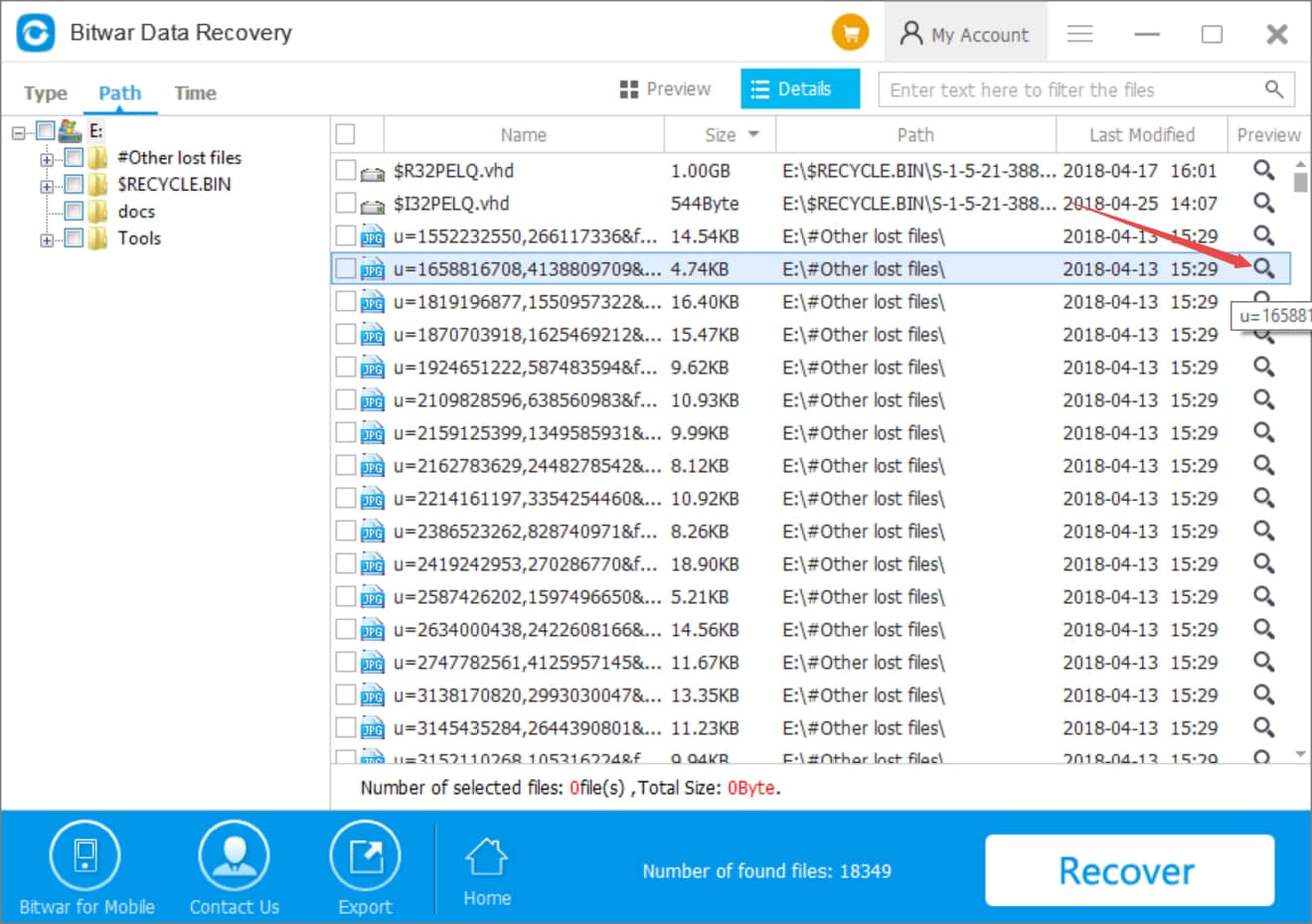Image resolution: width=1312 pixels, height=924 pixels.
Task: Preview file u=2747782561 with magnifier icon
Action: tap(1263, 662)
